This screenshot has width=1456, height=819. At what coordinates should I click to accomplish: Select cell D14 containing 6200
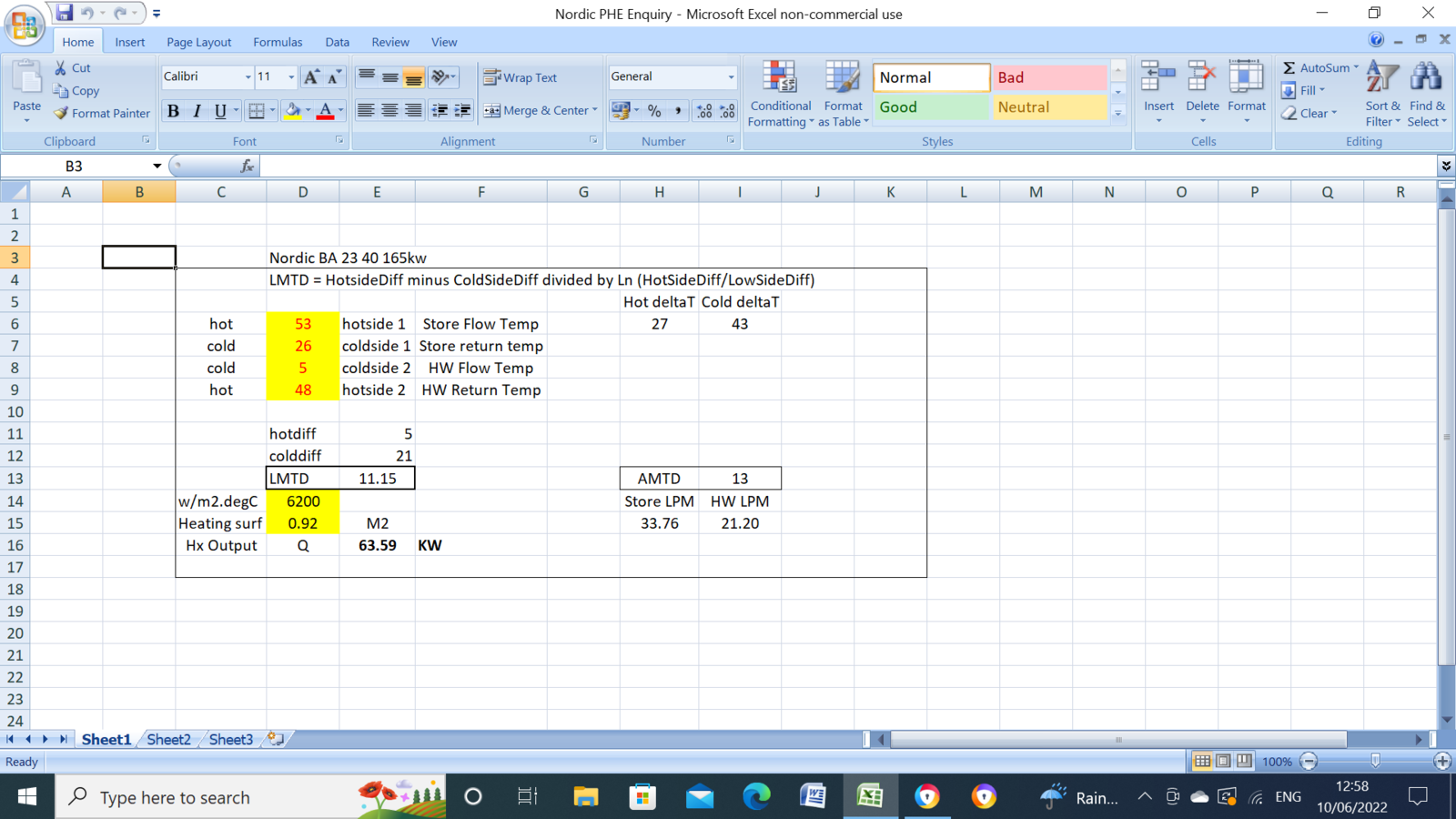point(303,501)
